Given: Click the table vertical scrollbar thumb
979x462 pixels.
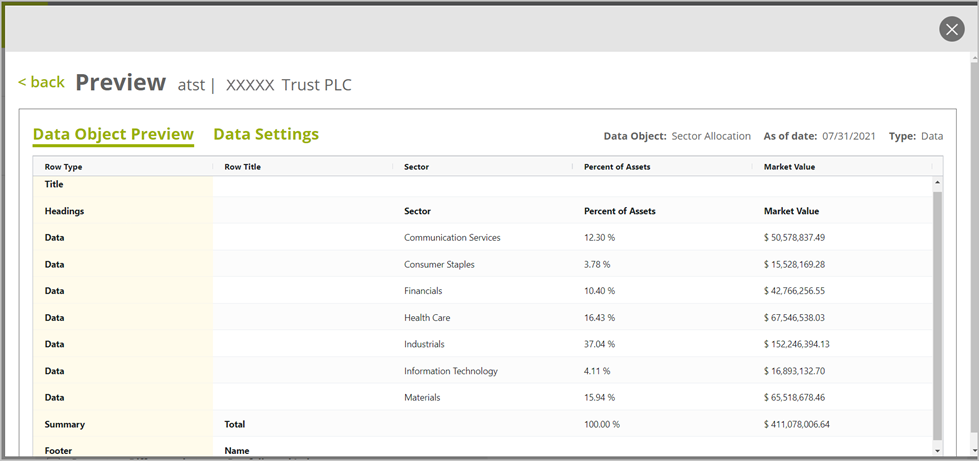Looking at the screenshot, I should (x=937, y=315).
